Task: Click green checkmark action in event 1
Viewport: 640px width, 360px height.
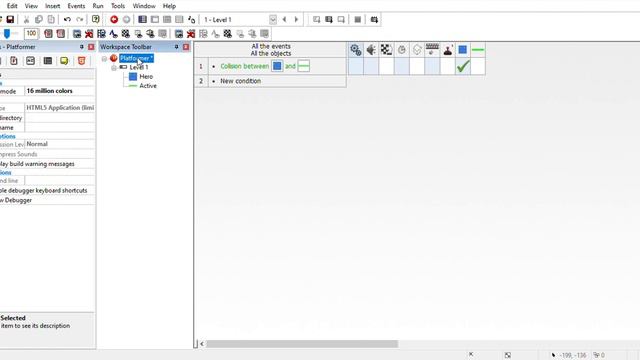Action: pos(463,66)
